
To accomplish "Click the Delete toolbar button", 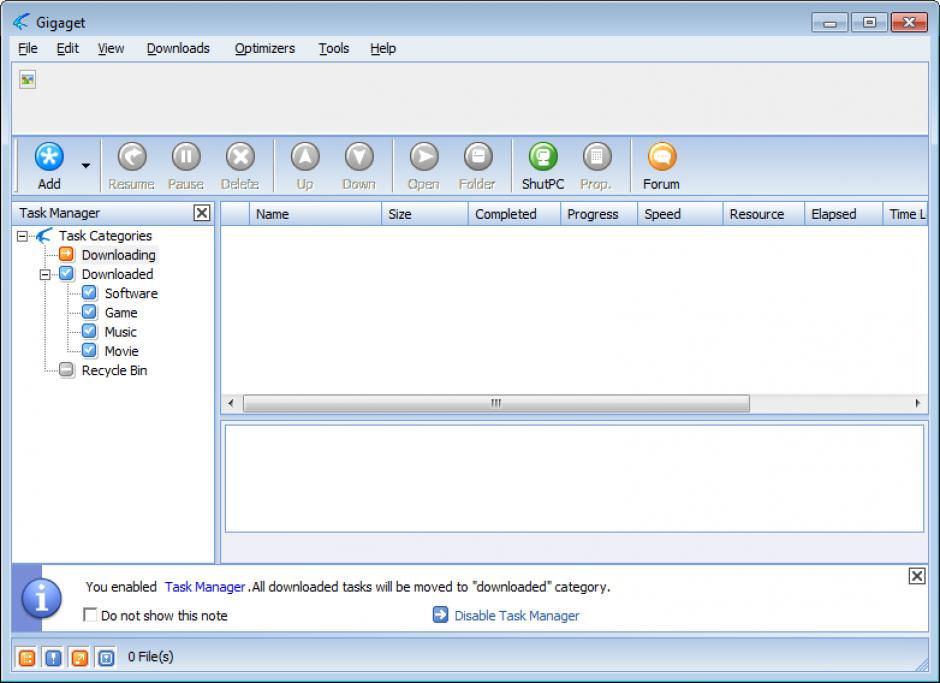I will (240, 166).
